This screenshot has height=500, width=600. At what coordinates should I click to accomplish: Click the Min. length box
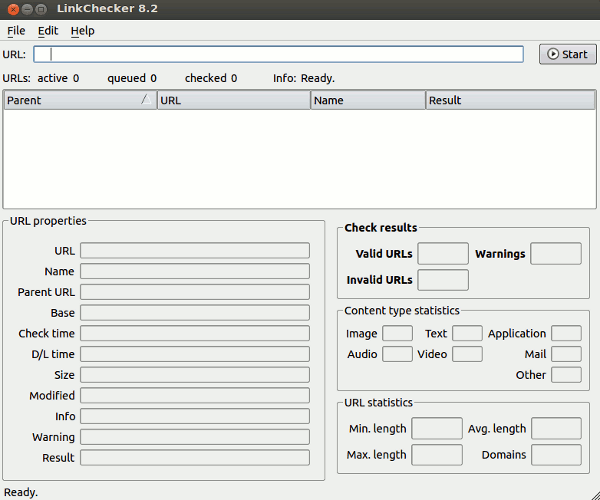437,428
